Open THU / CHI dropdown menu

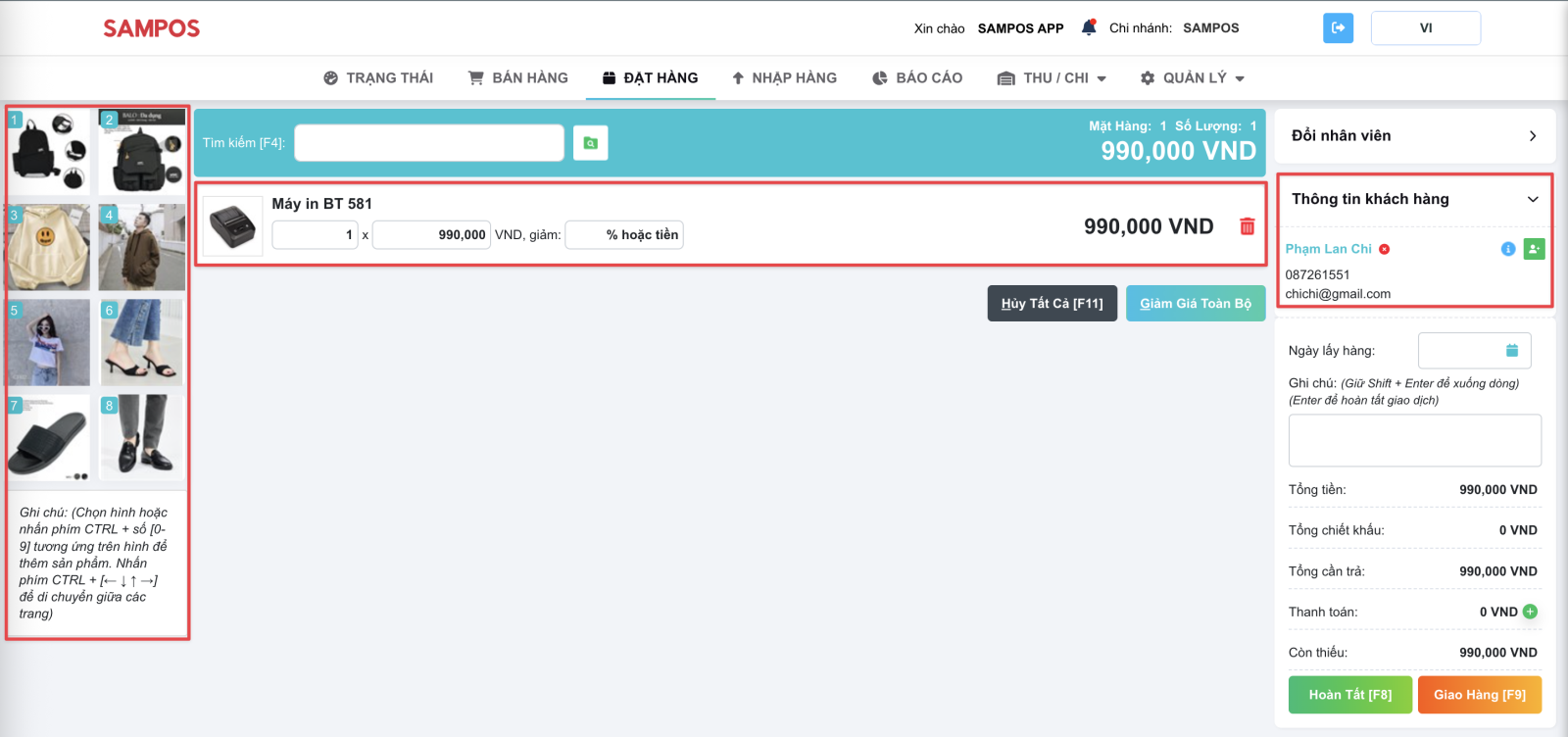1053,78
